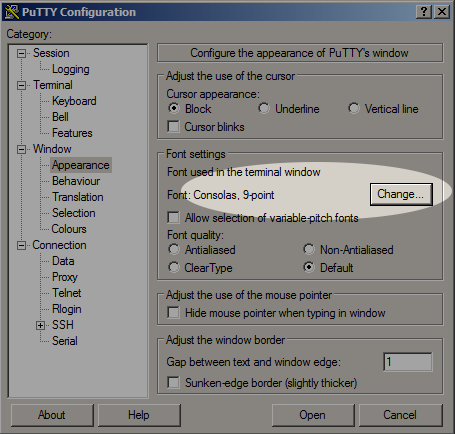
Task: Click the About button
Action: pos(52,415)
